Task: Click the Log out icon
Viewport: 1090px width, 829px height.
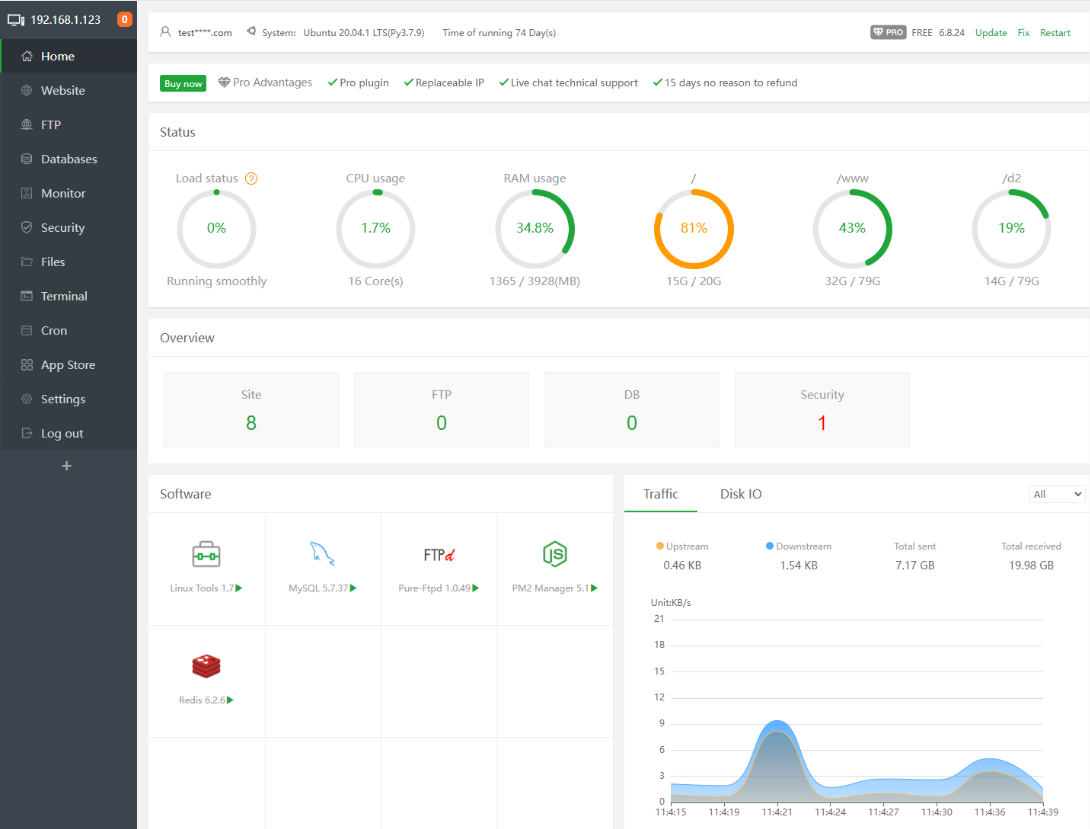Action: tap(26, 433)
